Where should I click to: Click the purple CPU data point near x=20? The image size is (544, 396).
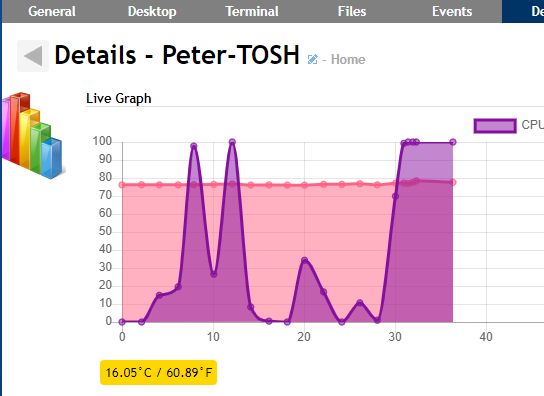tap(305, 260)
